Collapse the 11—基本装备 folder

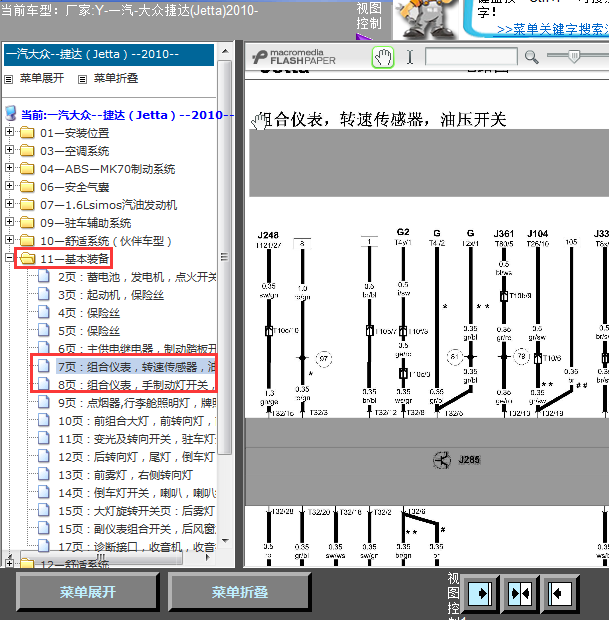[x=10, y=258]
